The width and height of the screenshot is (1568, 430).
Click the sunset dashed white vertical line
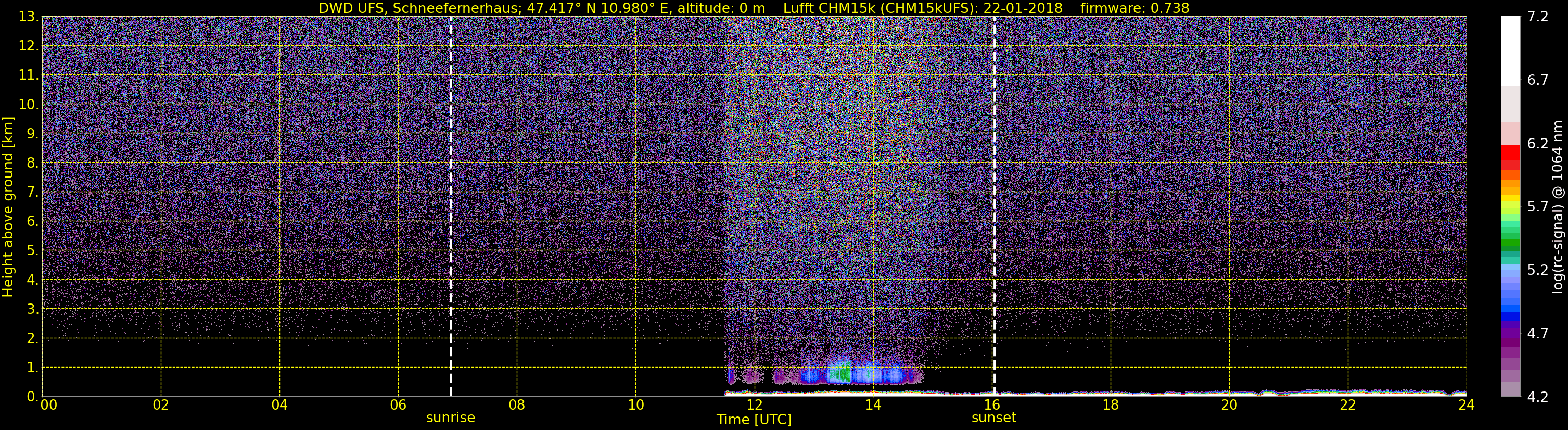tap(994, 207)
